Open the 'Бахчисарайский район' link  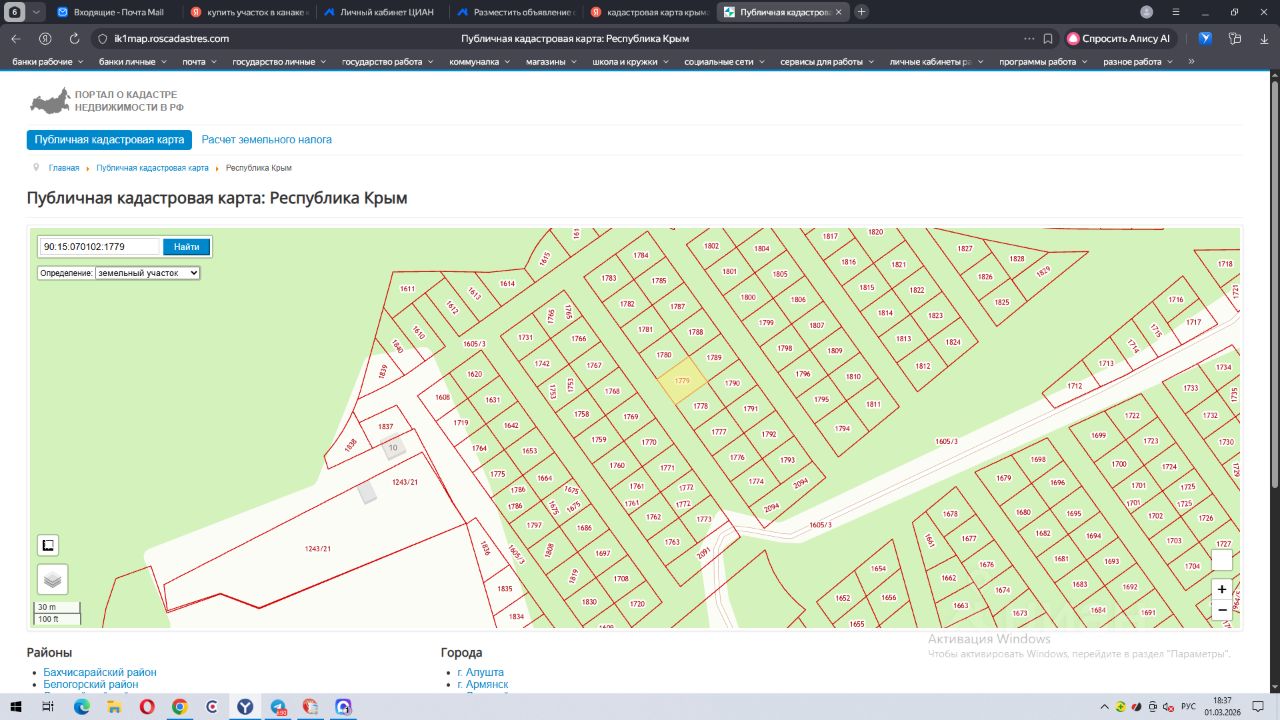click(x=100, y=672)
